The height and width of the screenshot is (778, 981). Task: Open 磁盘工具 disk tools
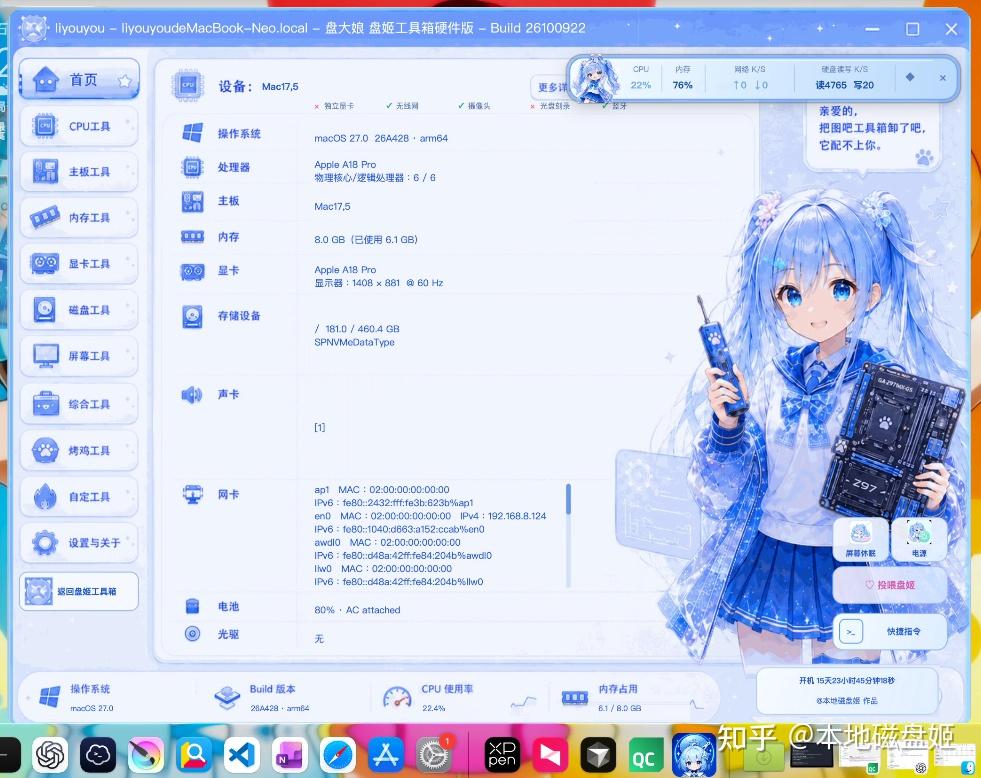[x=79, y=310]
